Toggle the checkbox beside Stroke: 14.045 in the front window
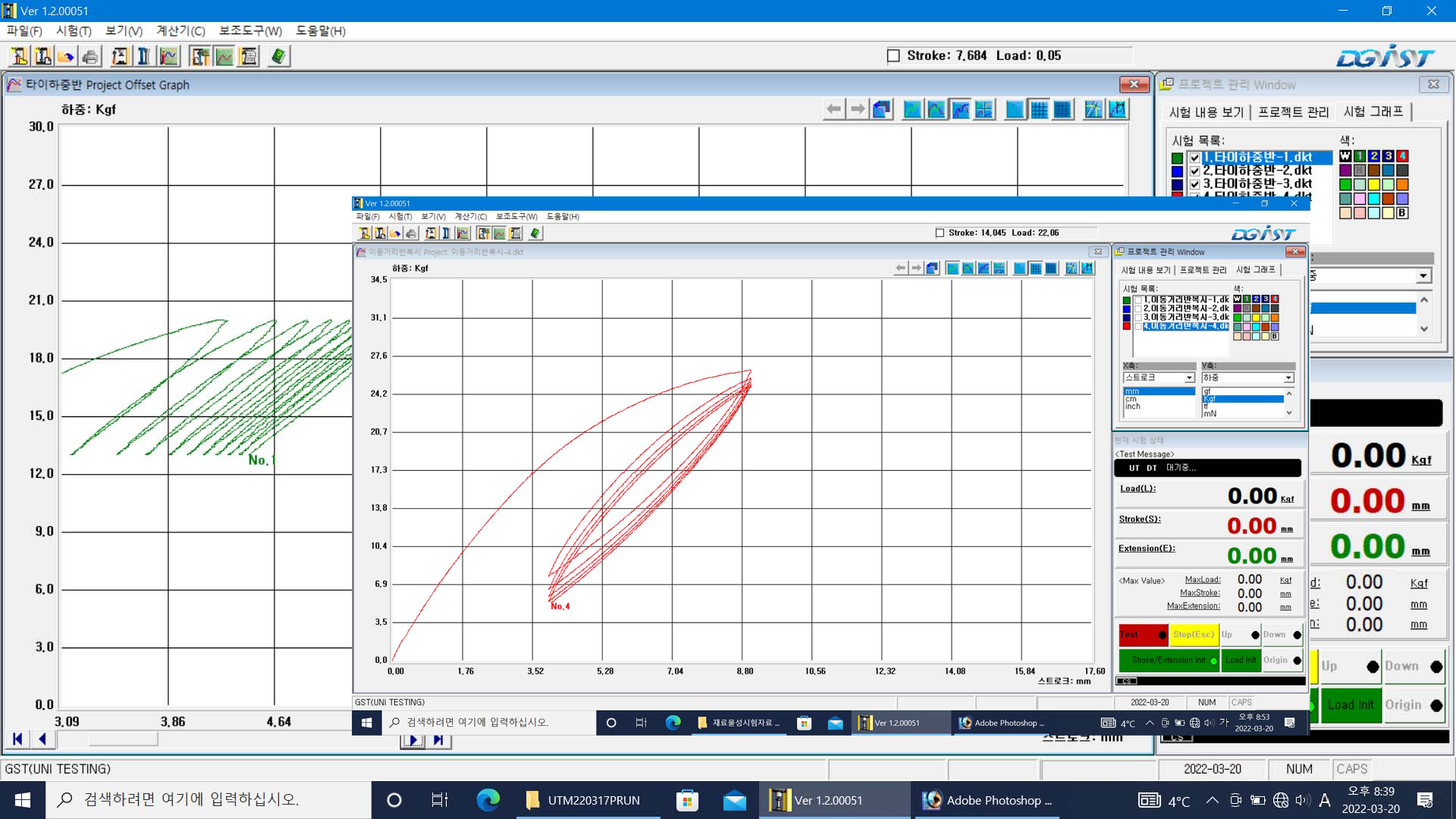Screen dimensions: 1456x819 click(940, 233)
